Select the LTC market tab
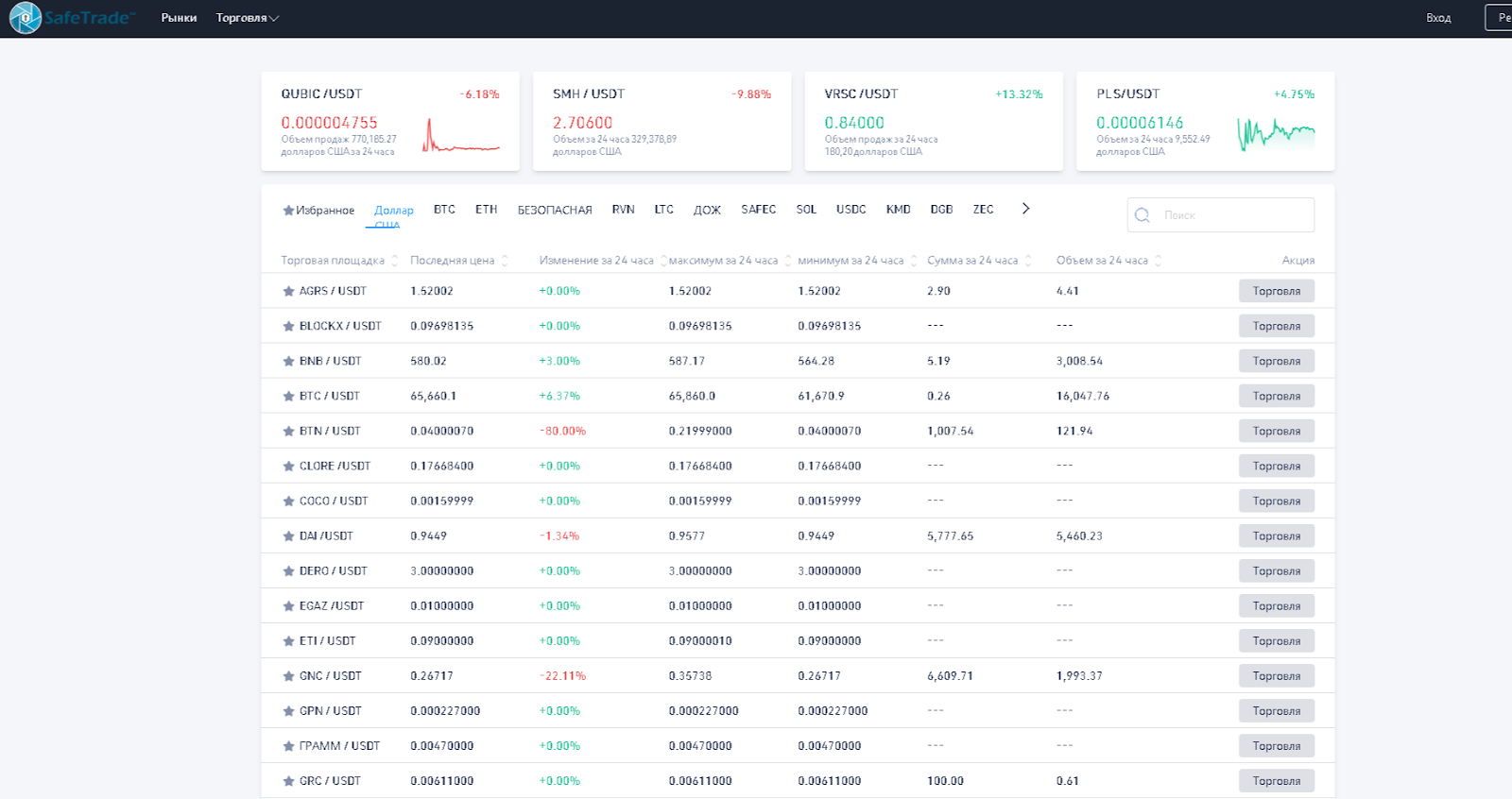Screen dimensions: 1512x799 pyautogui.click(x=664, y=210)
